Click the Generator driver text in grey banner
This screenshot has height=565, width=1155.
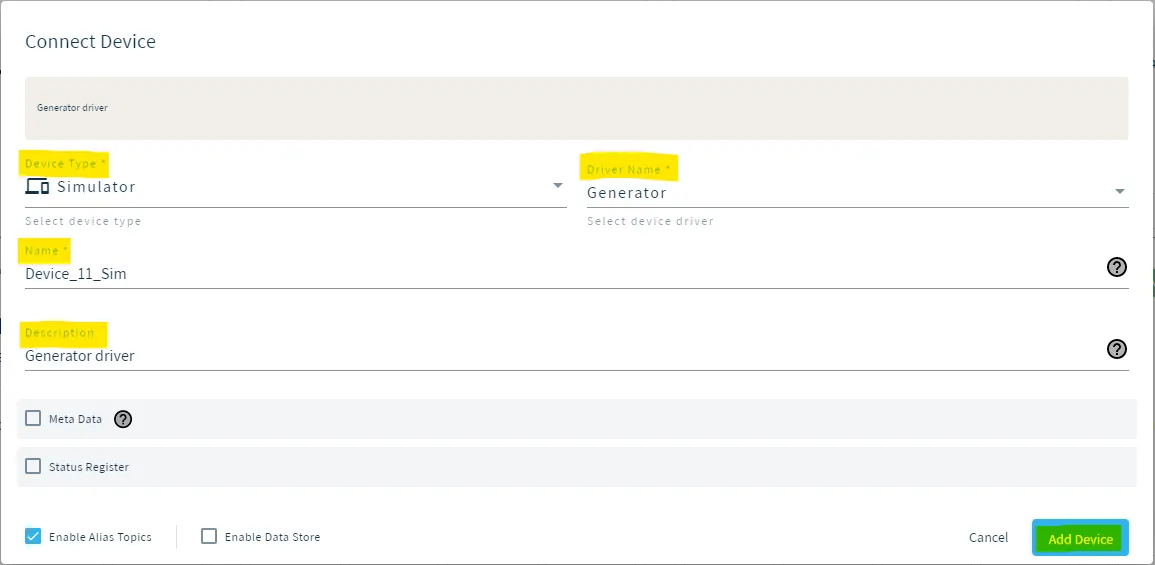pos(72,108)
